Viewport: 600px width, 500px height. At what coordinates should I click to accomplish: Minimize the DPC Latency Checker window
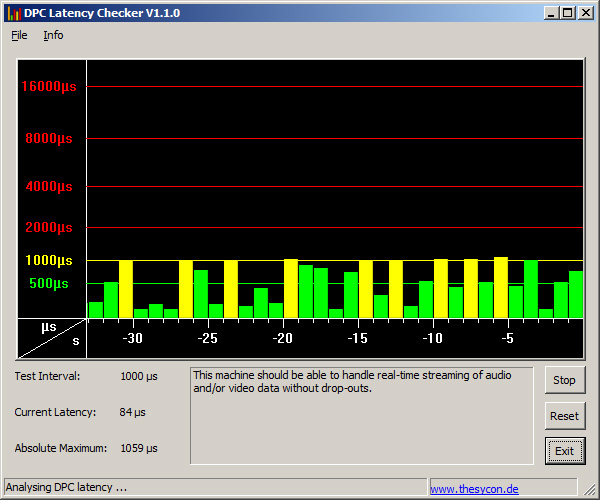pos(552,12)
